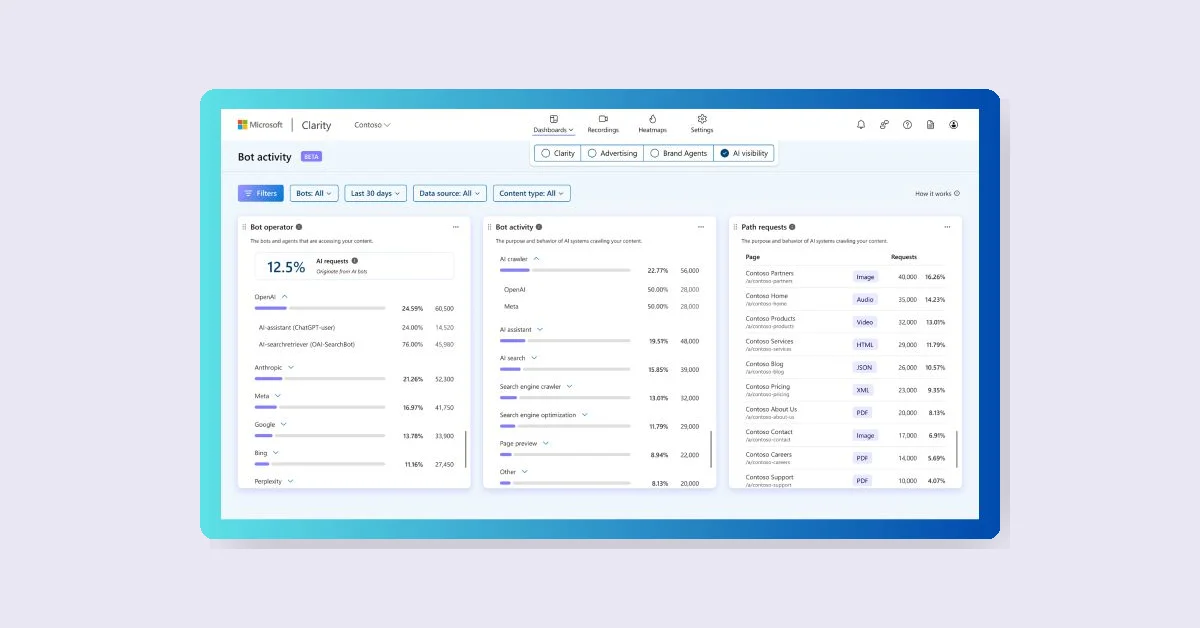Collapse the OpenAI section under Bot operator
This screenshot has height=628, width=1200.
click(286, 297)
